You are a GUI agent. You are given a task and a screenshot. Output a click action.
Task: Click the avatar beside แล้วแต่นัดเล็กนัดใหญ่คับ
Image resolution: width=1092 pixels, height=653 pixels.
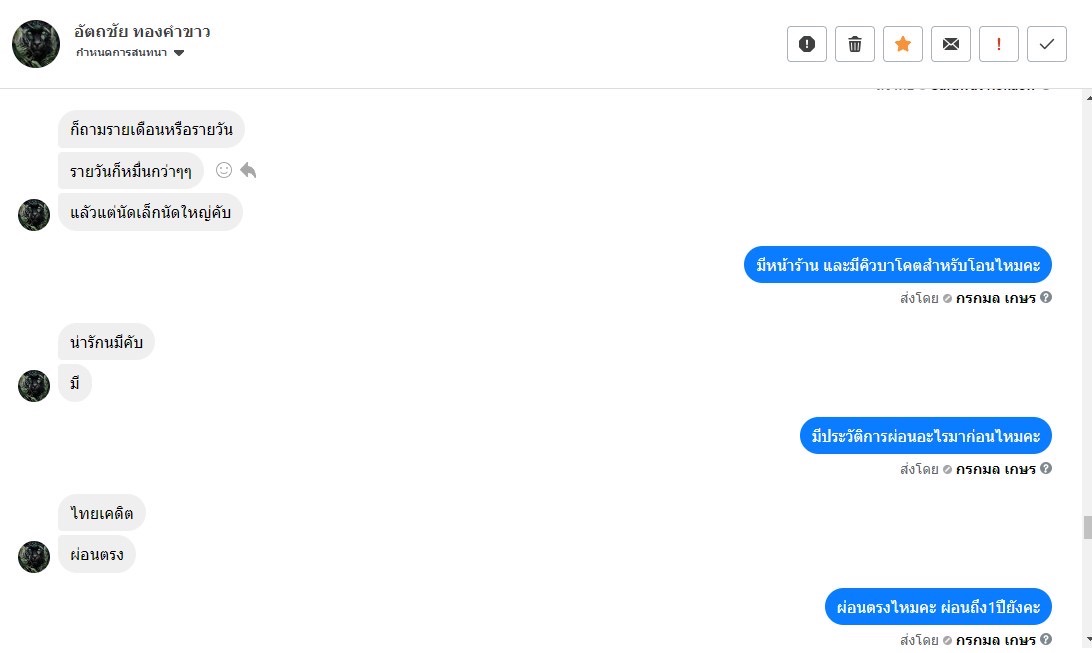tap(34, 215)
